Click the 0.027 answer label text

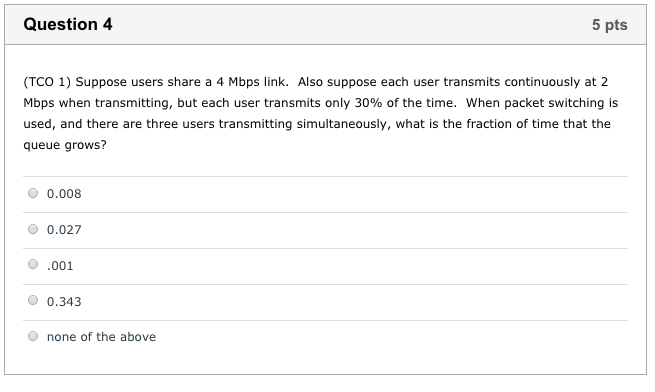click(64, 230)
